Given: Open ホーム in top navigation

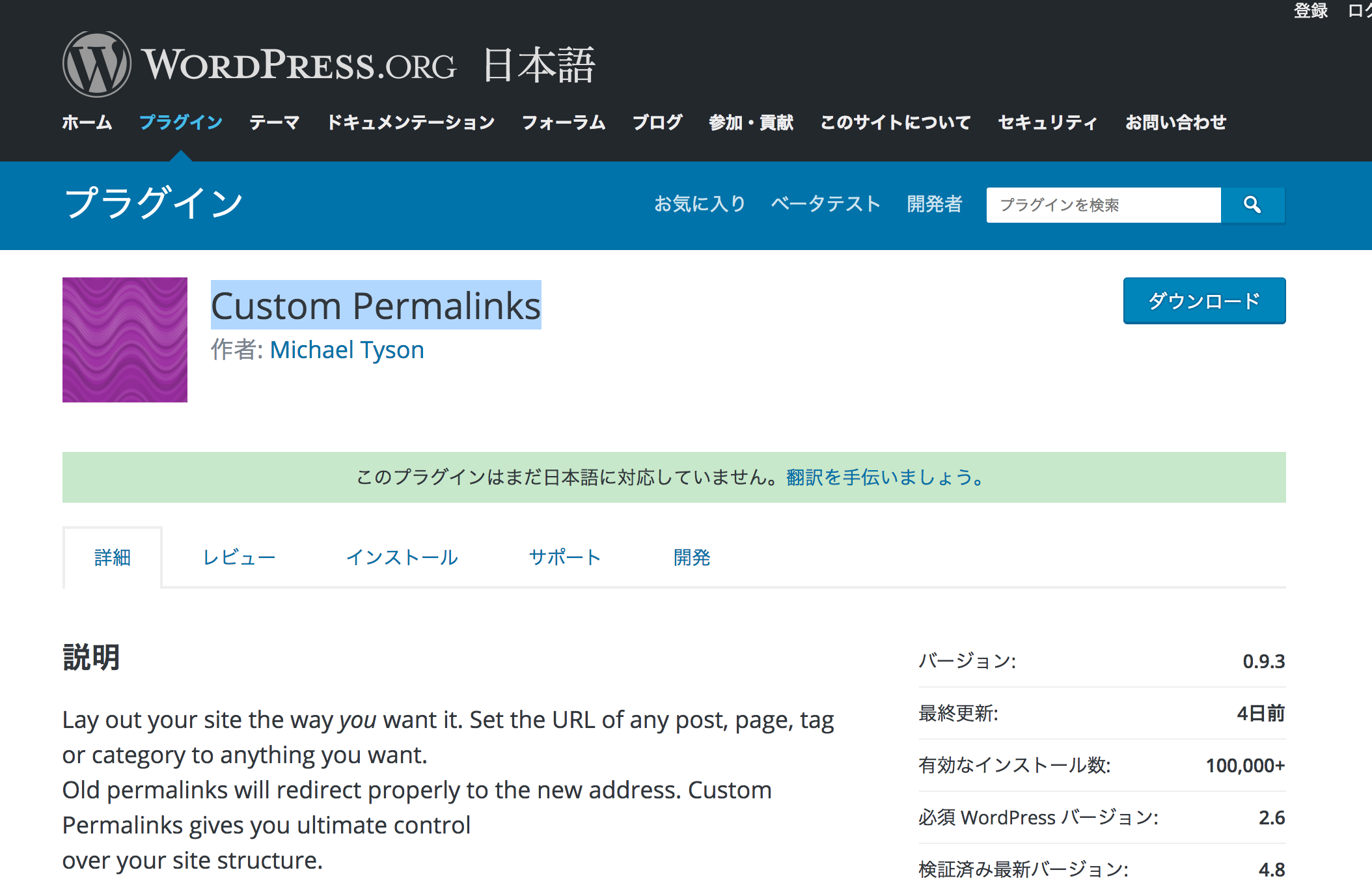Looking at the screenshot, I should coord(87,122).
